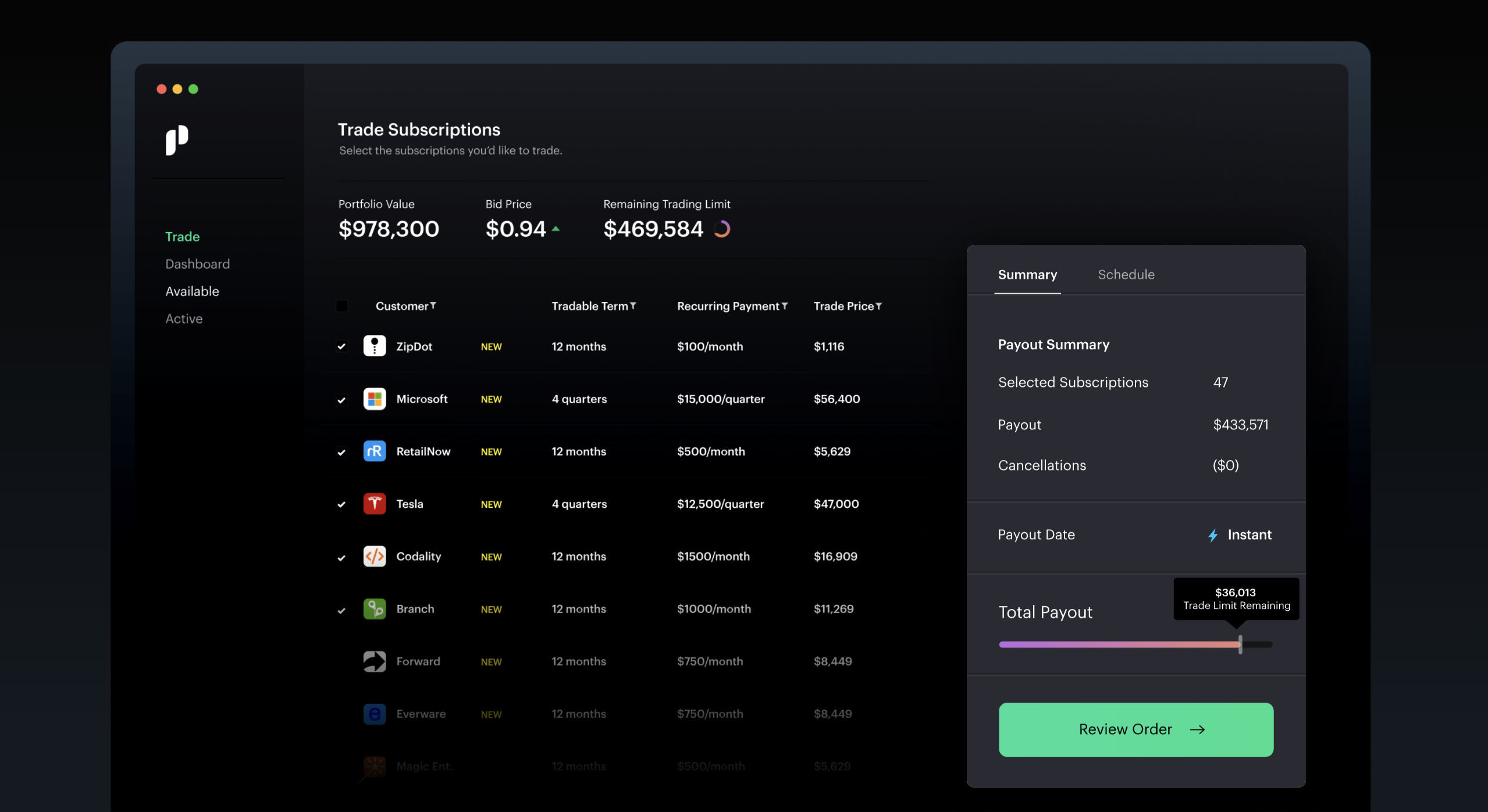Click Codality's $16,909 trade price
The width and height of the screenshot is (1488, 812).
836,557
